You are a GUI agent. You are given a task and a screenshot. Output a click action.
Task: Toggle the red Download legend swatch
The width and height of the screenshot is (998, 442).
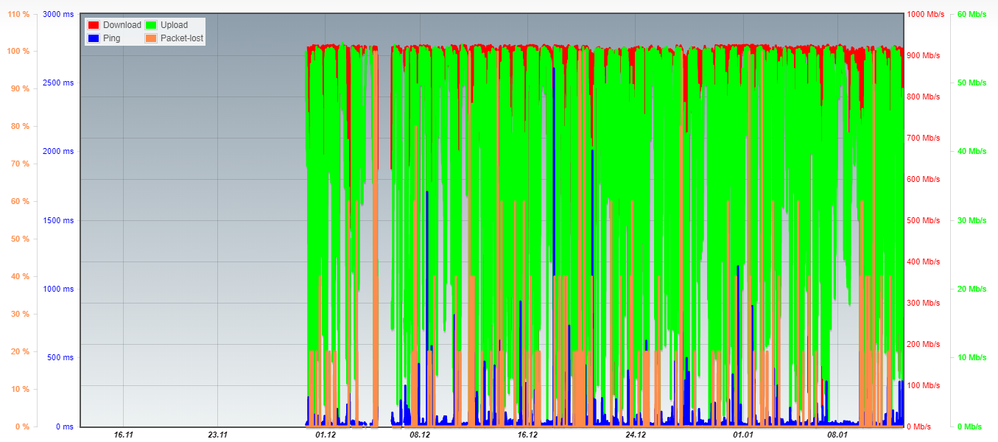[x=94, y=25]
